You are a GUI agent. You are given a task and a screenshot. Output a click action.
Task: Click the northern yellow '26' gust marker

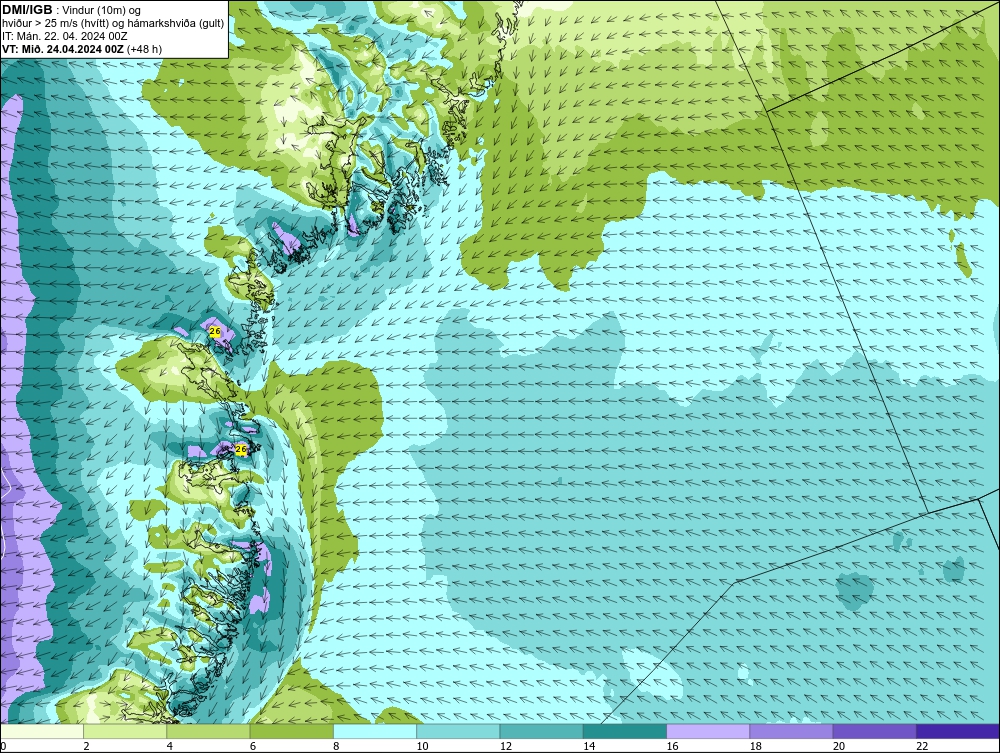tap(215, 332)
